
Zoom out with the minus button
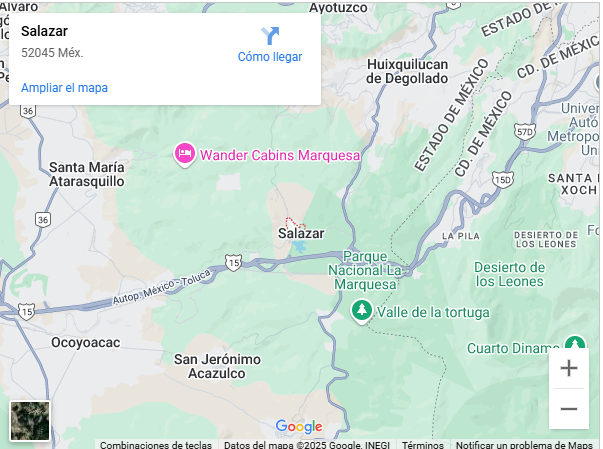click(x=569, y=408)
